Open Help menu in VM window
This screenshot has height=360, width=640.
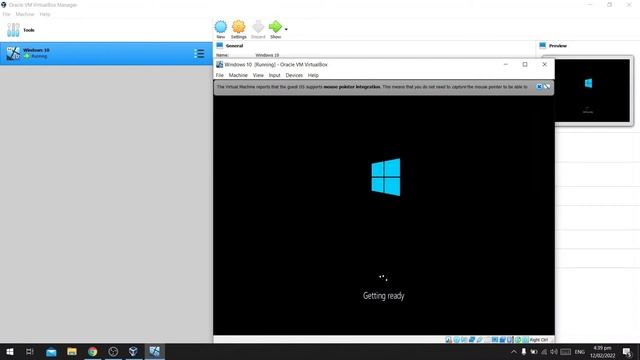coord(313,75)
